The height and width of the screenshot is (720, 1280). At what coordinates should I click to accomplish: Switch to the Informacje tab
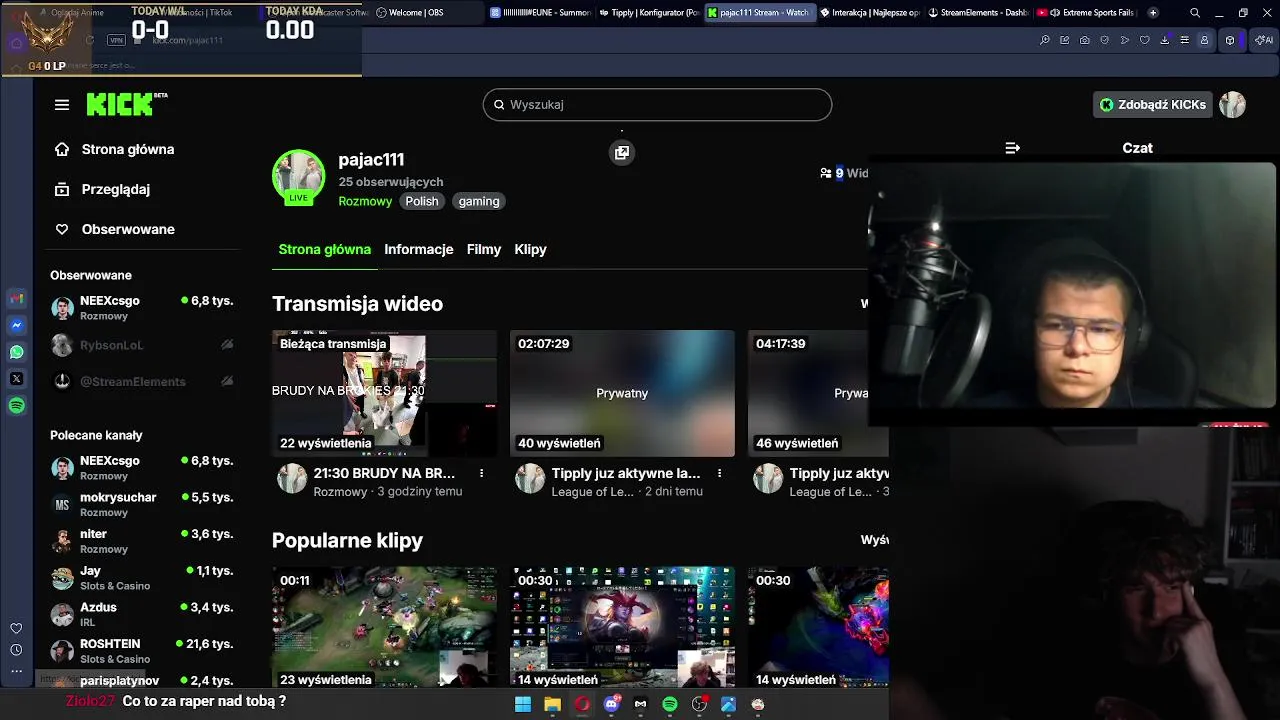coord(418,249)
